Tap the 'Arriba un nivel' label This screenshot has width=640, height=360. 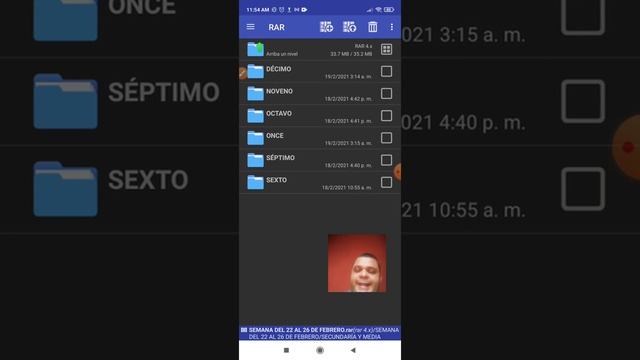pos(282,54)
